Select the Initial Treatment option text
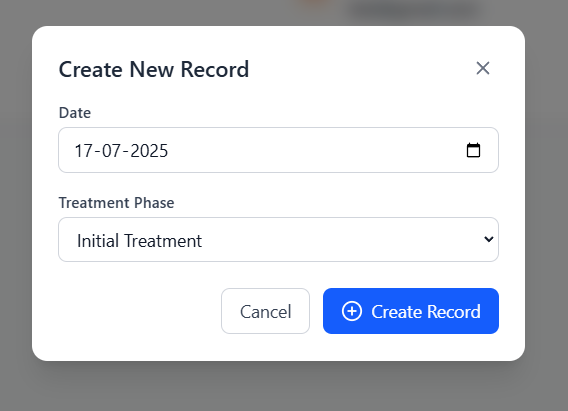Screen dimensions: 568x411 pyautogui.click(x=139, y=241)
